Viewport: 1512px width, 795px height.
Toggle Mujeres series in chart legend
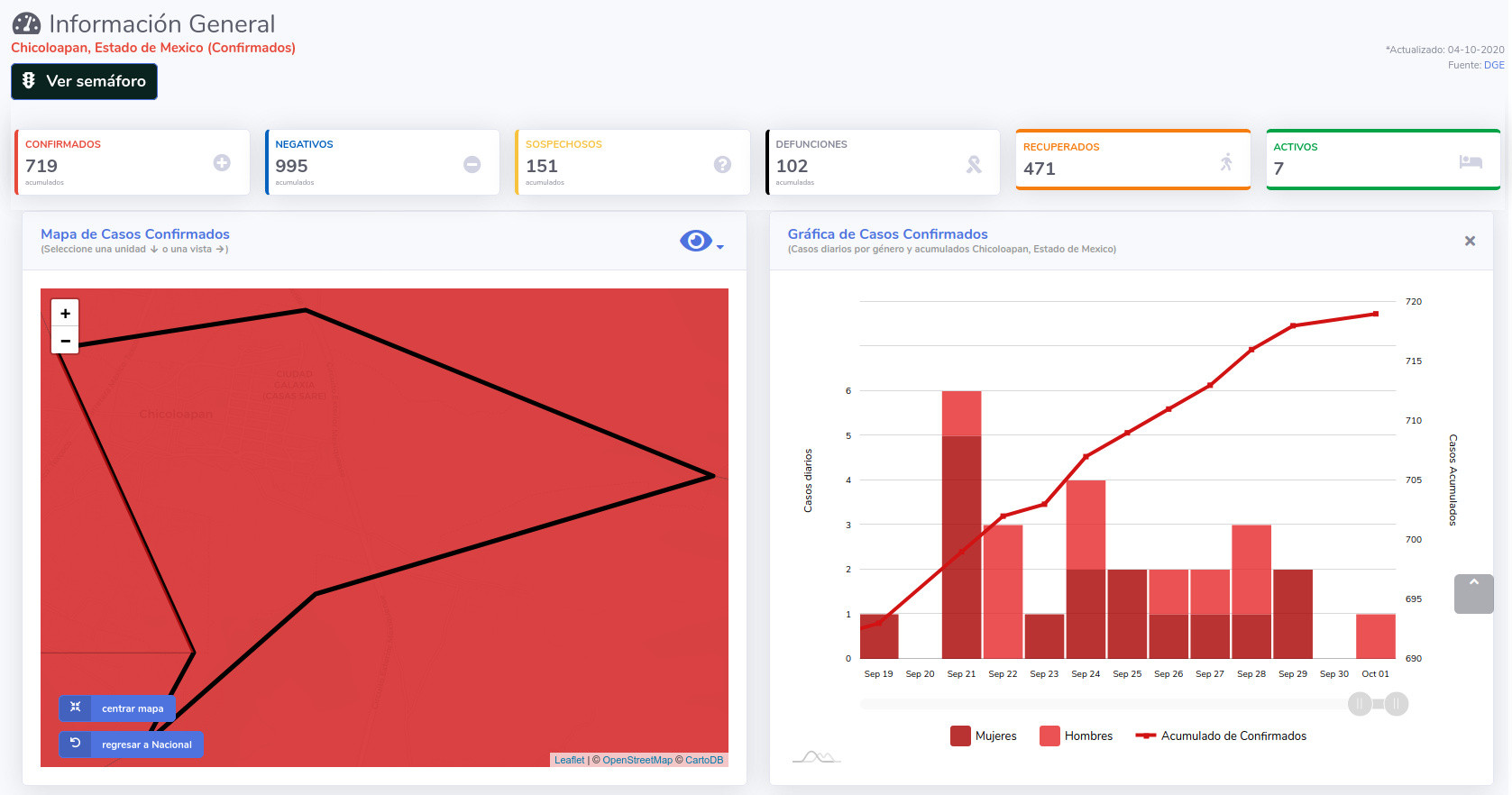click(x=984, y=736)
